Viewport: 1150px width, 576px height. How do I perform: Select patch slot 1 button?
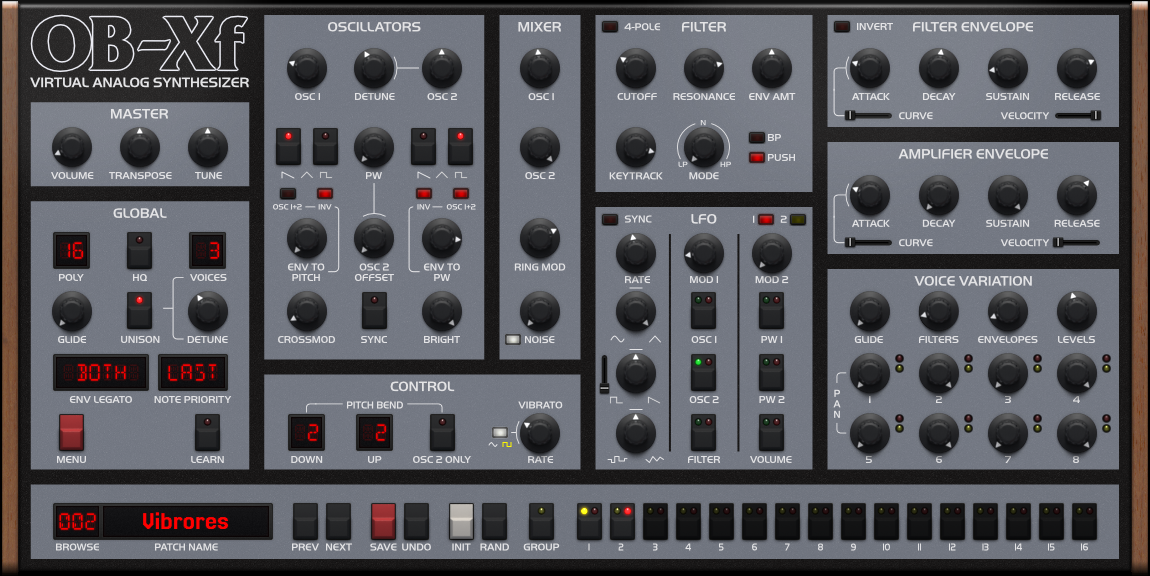coord(589,522)
